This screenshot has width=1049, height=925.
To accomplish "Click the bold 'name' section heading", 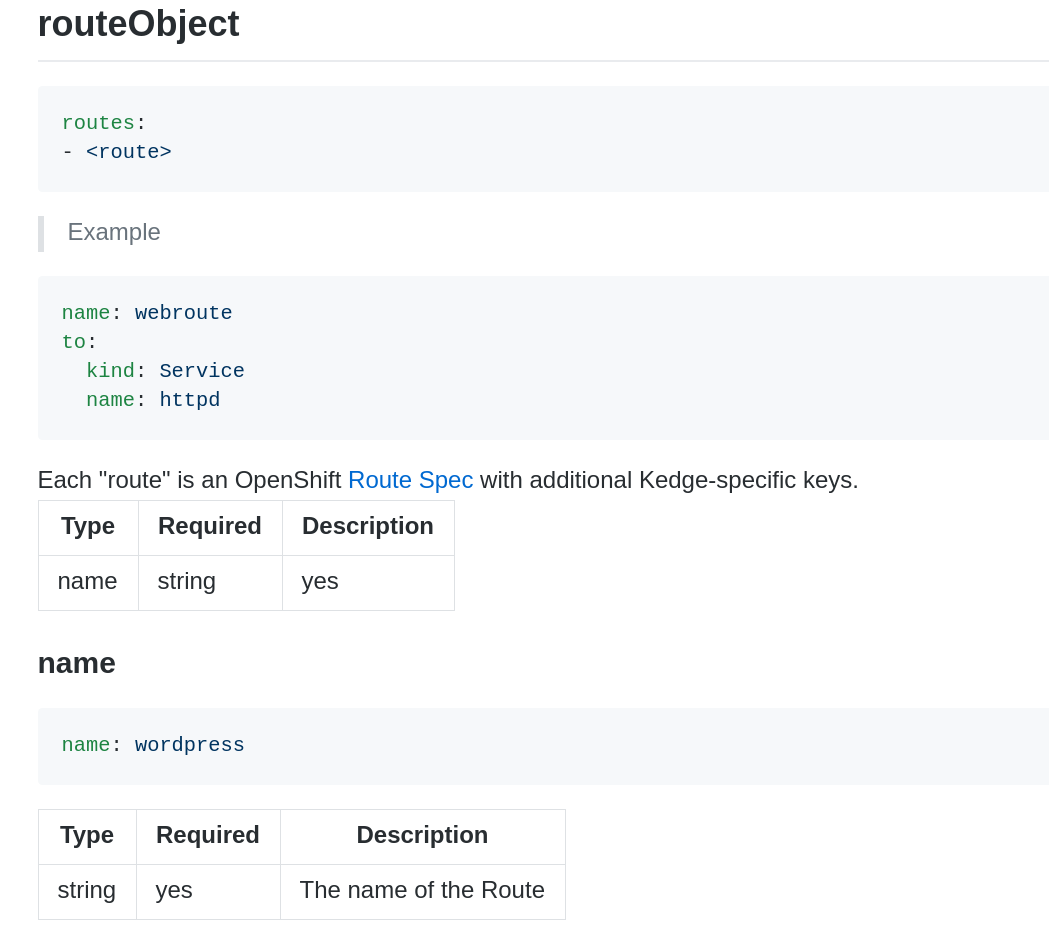I will [x=77, y=663].
